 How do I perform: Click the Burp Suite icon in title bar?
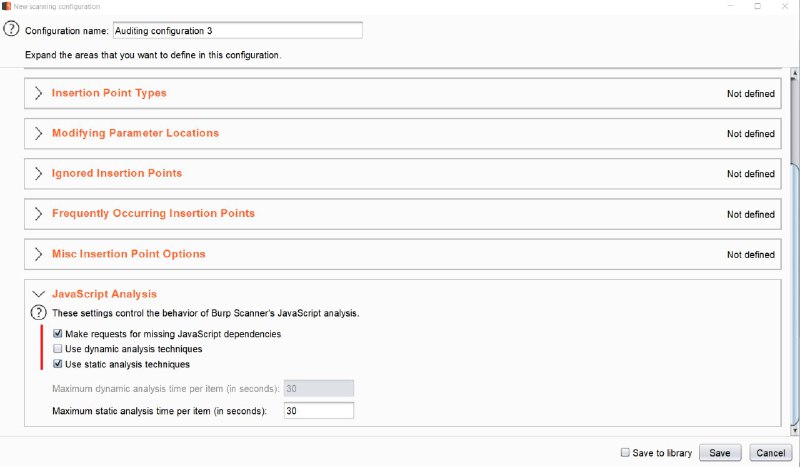point(6,6)
